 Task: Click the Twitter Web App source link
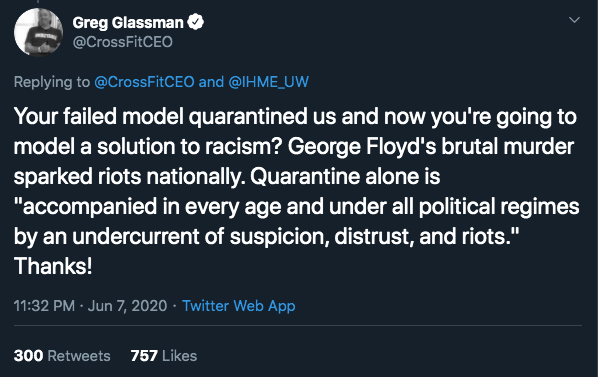[x=239, y=306]
